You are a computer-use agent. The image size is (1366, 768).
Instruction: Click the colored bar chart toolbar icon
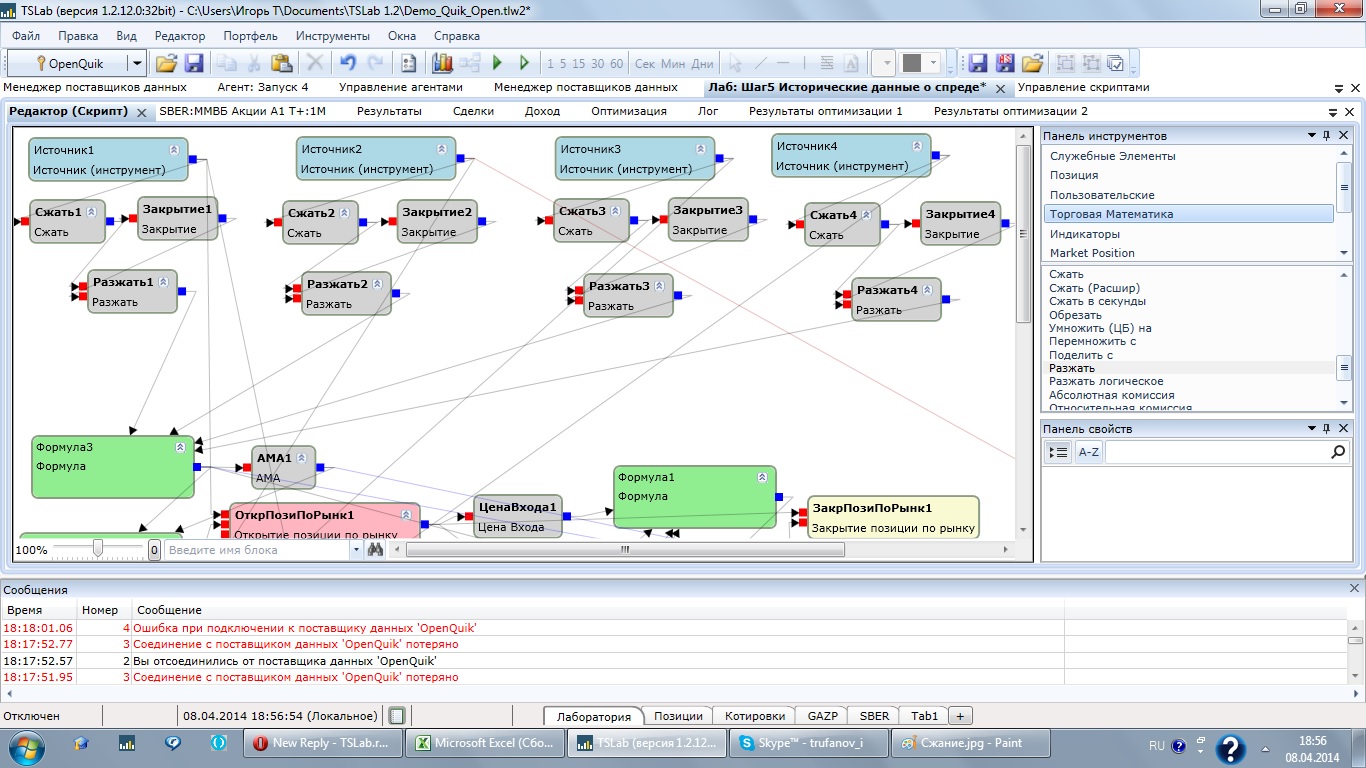pyautogui.click(x=442, y=63)
